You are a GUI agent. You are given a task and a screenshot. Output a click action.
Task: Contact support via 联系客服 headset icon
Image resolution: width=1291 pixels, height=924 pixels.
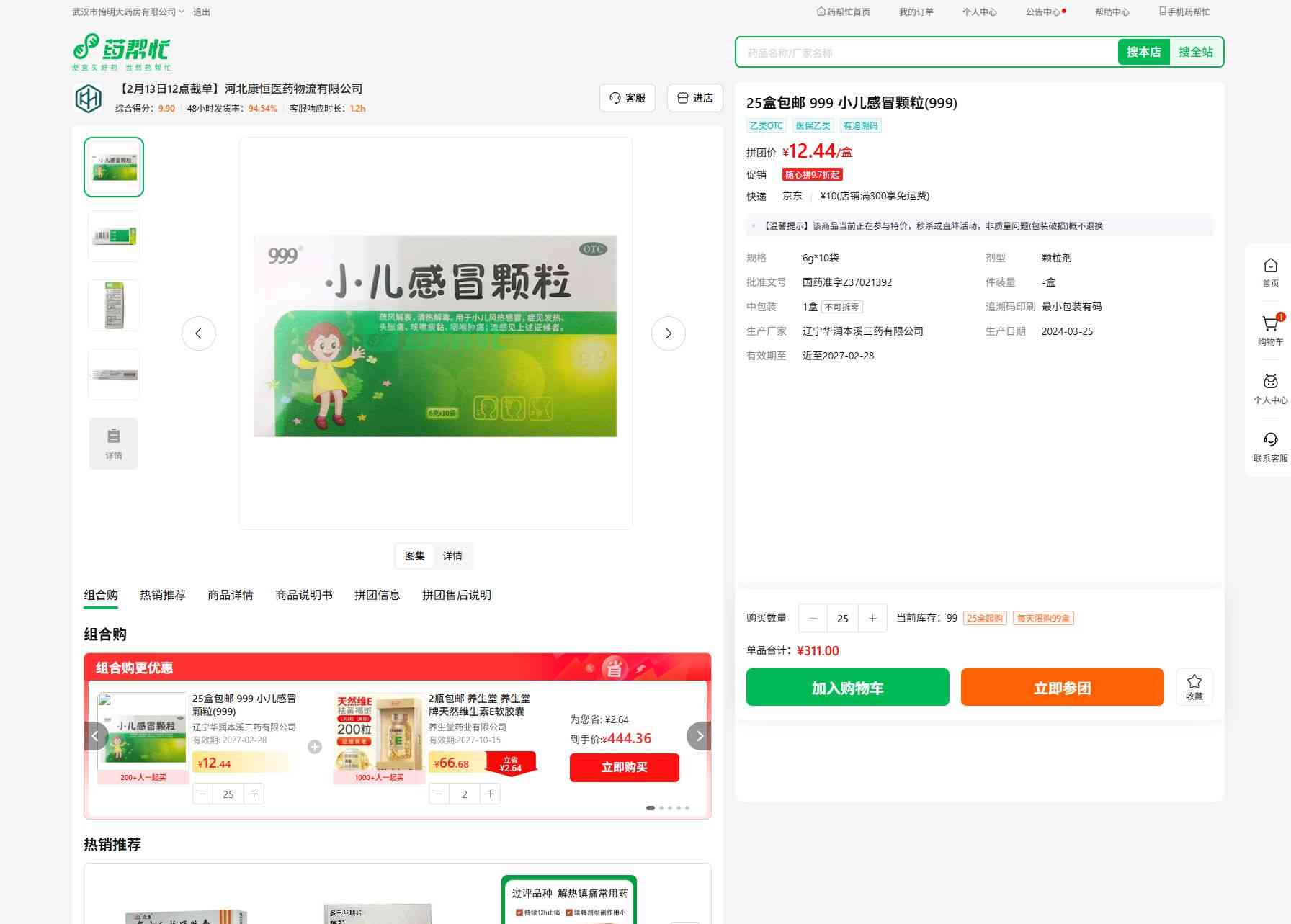pyautogui.click(x=1270, y=447)
